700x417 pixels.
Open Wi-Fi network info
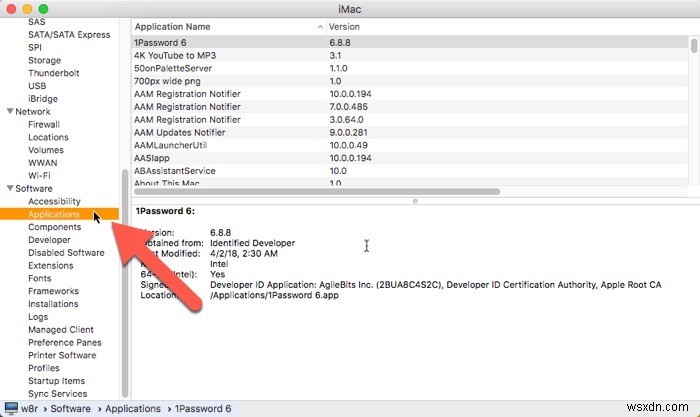pos(39,175)
